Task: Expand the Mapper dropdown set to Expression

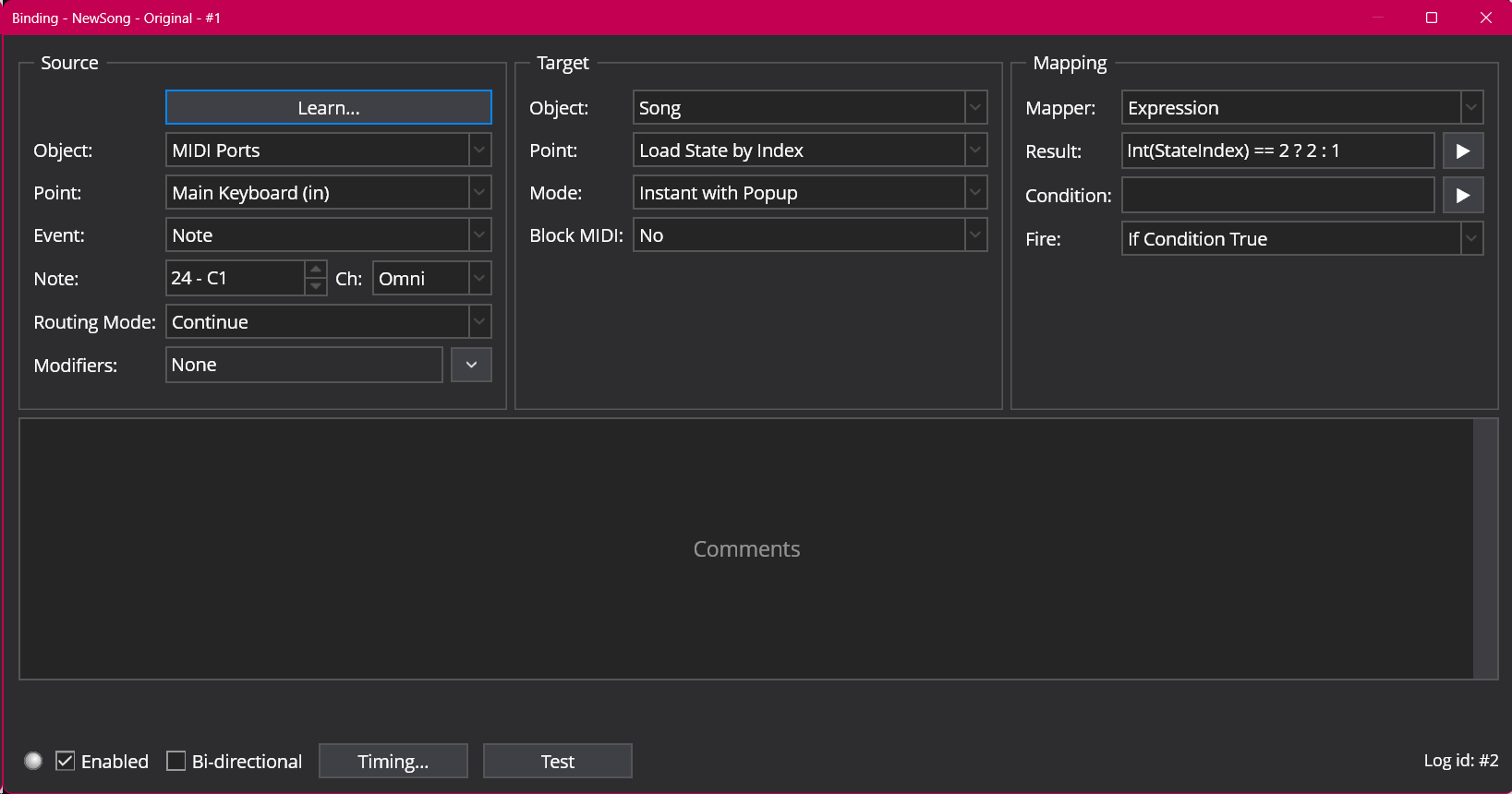Action: [1471, 108]
